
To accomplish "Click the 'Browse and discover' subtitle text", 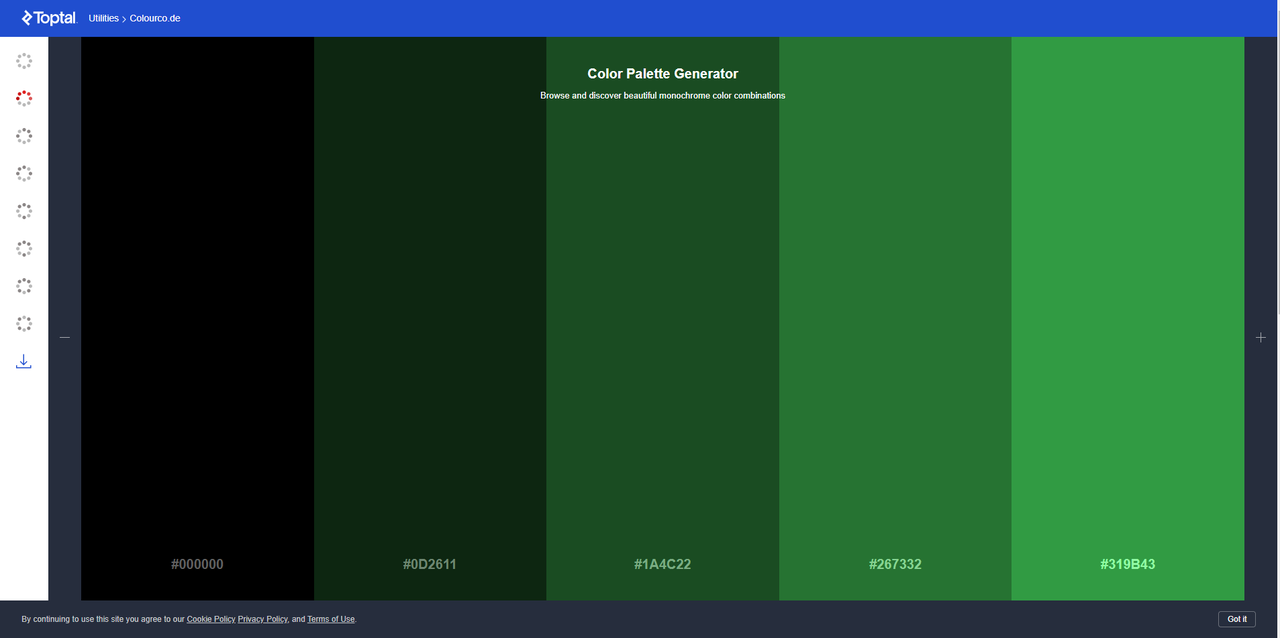I will pyautogui.click(x=663, y=96).
